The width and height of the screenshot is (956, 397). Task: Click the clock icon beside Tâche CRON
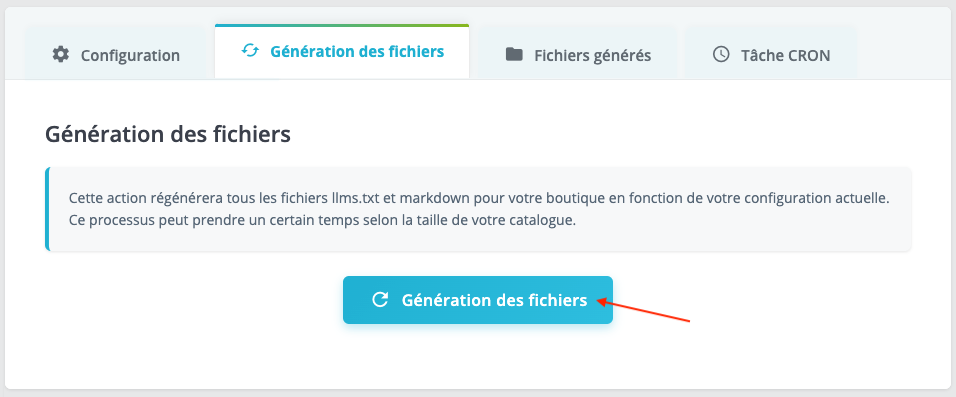point(721,54)
